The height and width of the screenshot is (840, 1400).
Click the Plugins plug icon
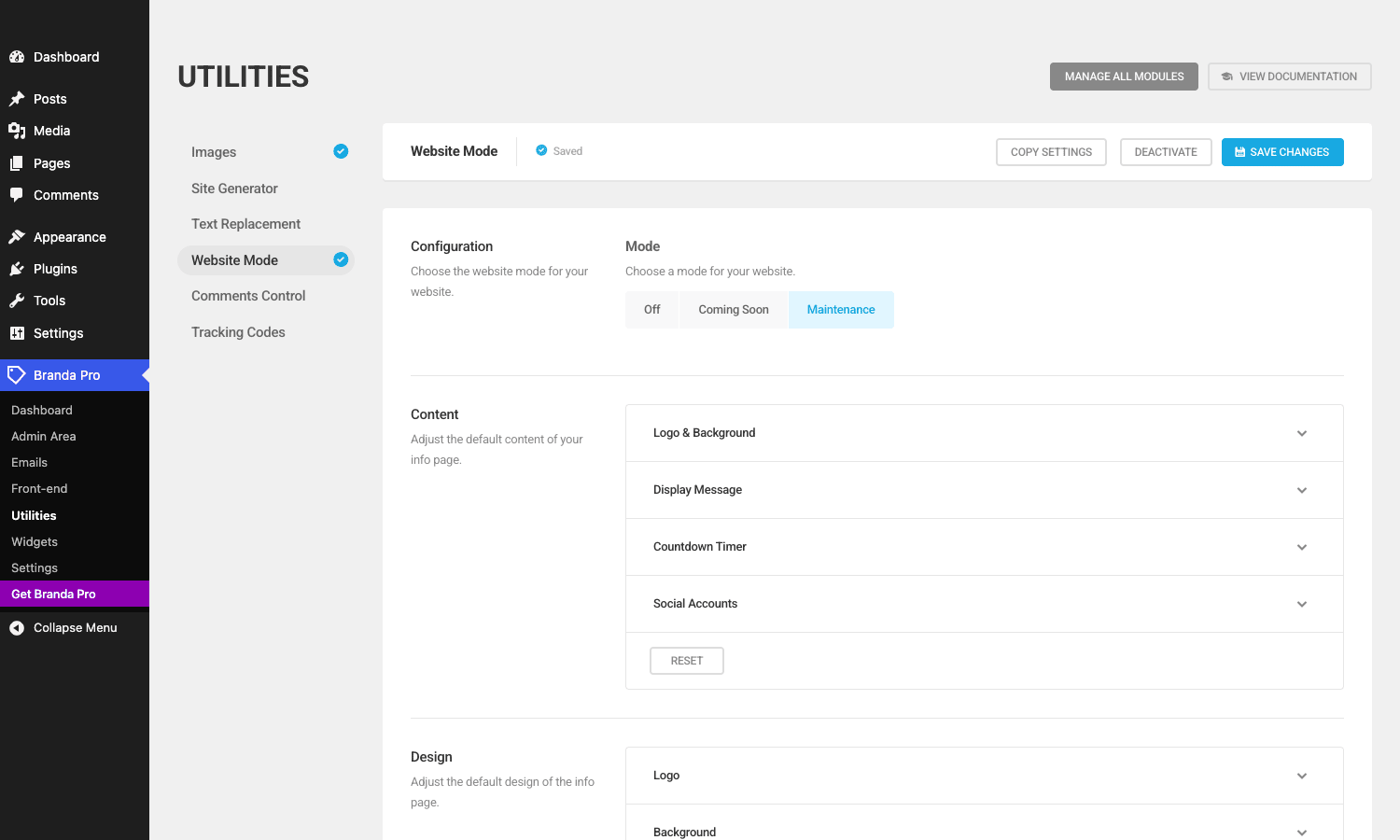coord(17,269)
